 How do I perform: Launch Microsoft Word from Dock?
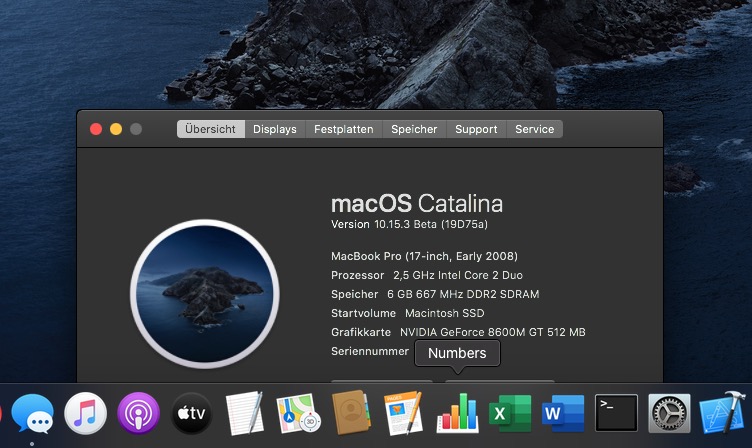(563, 413)
